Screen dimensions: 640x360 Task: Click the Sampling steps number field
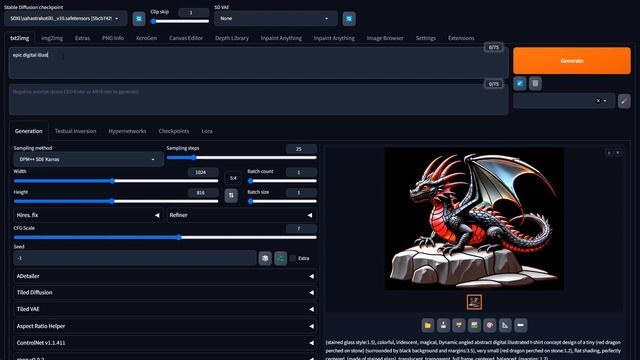pos(301,149)
